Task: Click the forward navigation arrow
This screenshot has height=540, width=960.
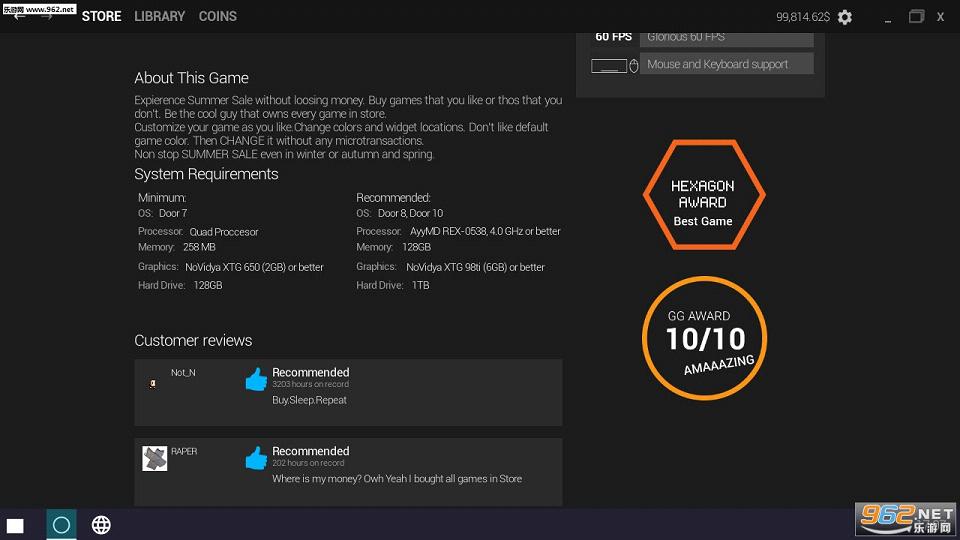Action: [x=46, y=16]
